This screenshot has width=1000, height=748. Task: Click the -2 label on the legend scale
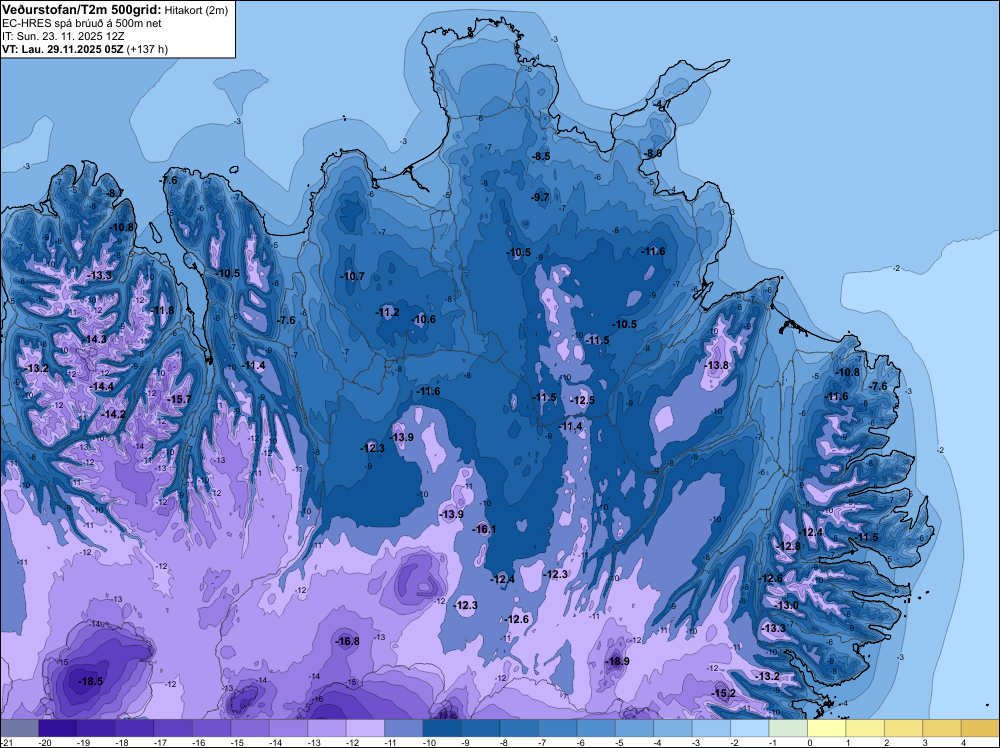tap(736, 743)
